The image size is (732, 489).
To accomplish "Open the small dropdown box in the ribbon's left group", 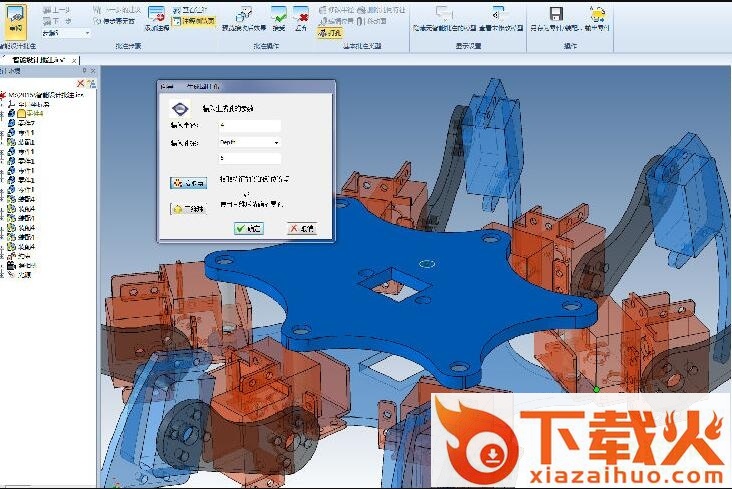I will pos(66,33).
